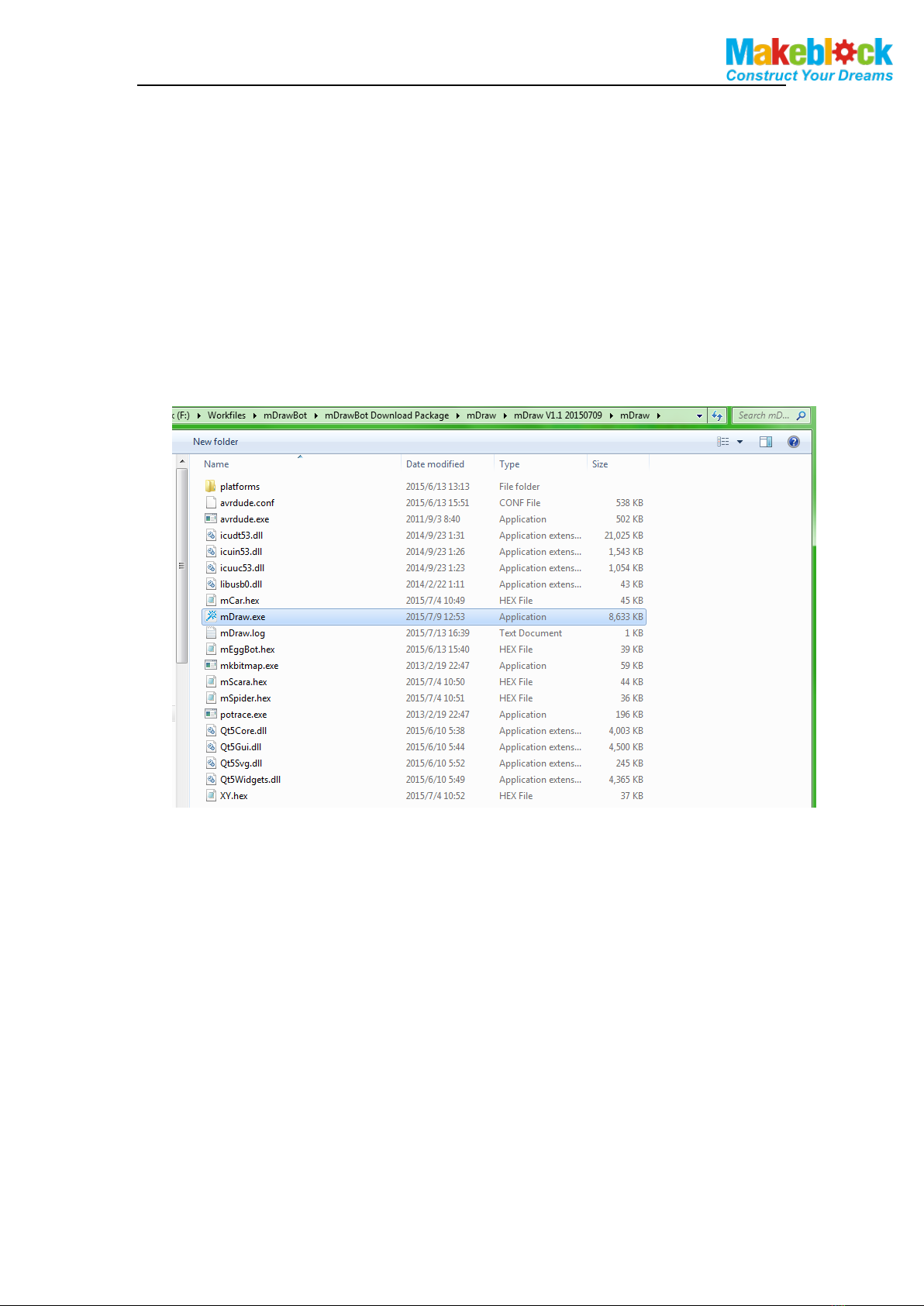Click the "File folder" type cell

click(x=519, y=487)
